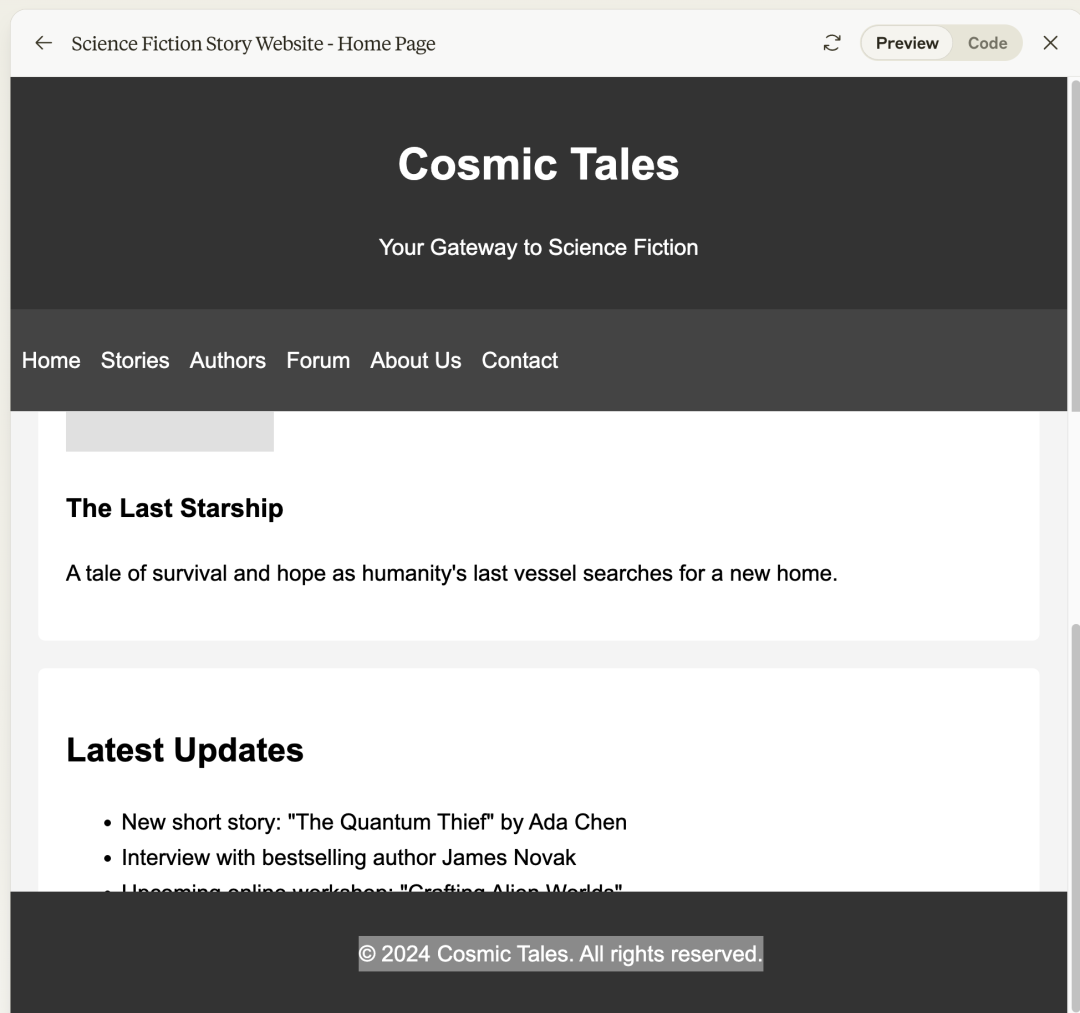Open the Contact page link
Viewport: 1080px width, 1013px height.
519,360
